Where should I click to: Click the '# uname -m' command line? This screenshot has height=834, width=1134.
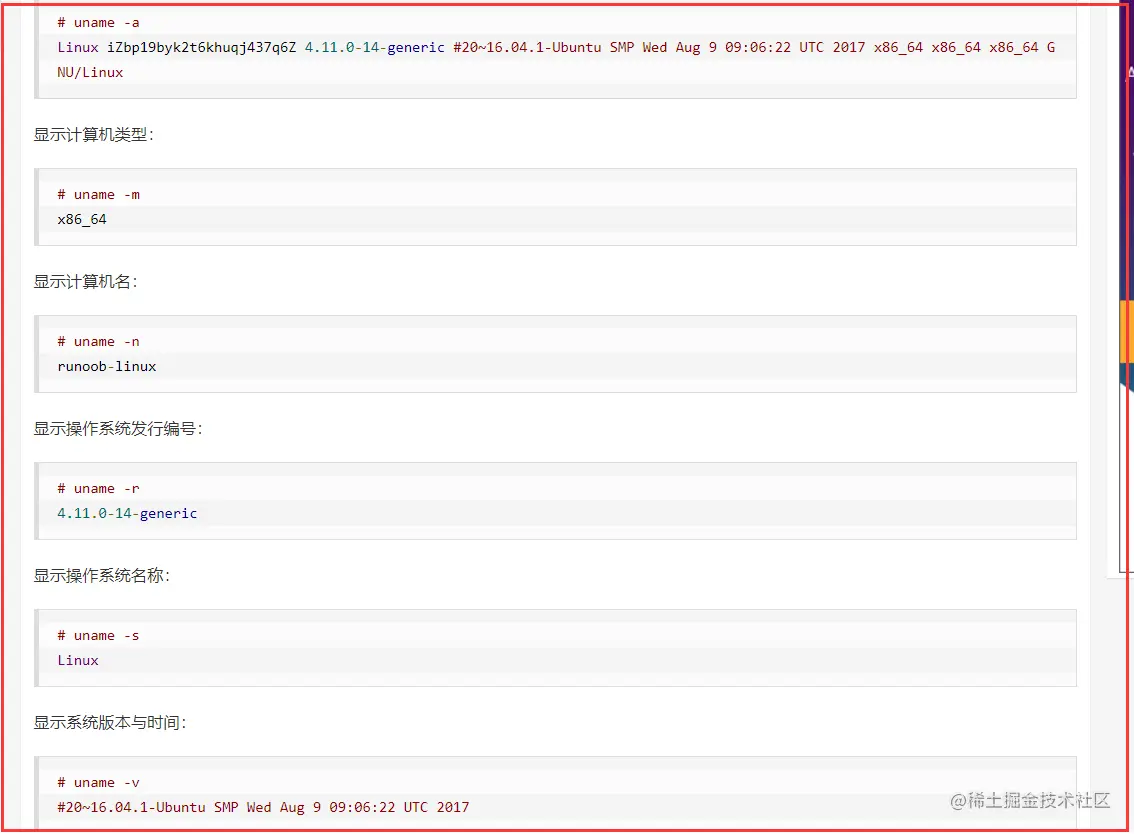tap(98, 195)
